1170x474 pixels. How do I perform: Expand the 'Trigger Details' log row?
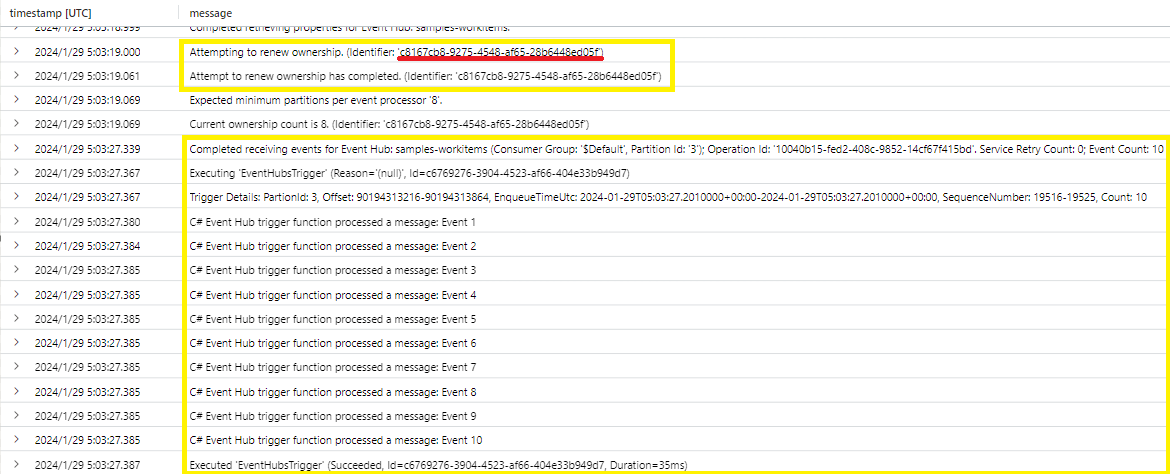[x=16, y=198]
